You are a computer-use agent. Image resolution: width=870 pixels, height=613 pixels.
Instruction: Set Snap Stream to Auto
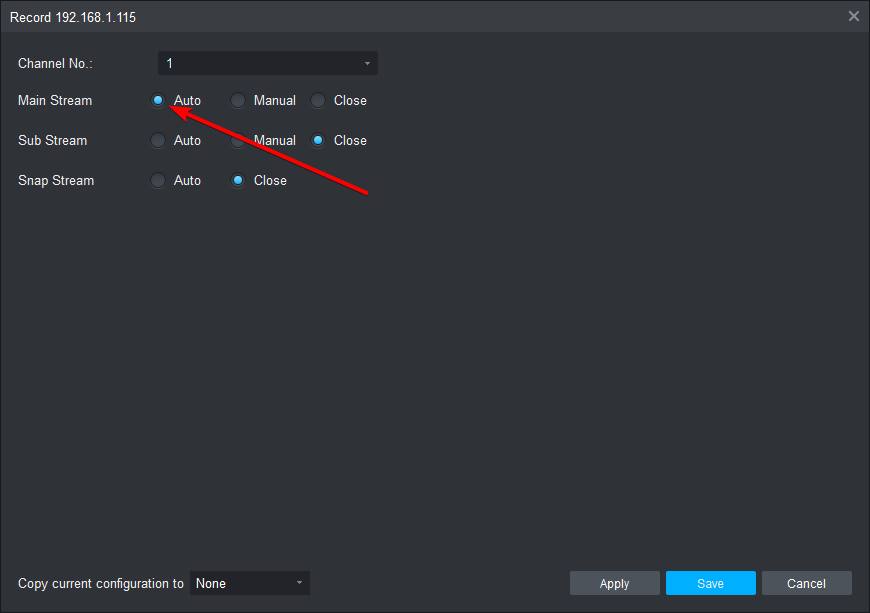point(158,180)
